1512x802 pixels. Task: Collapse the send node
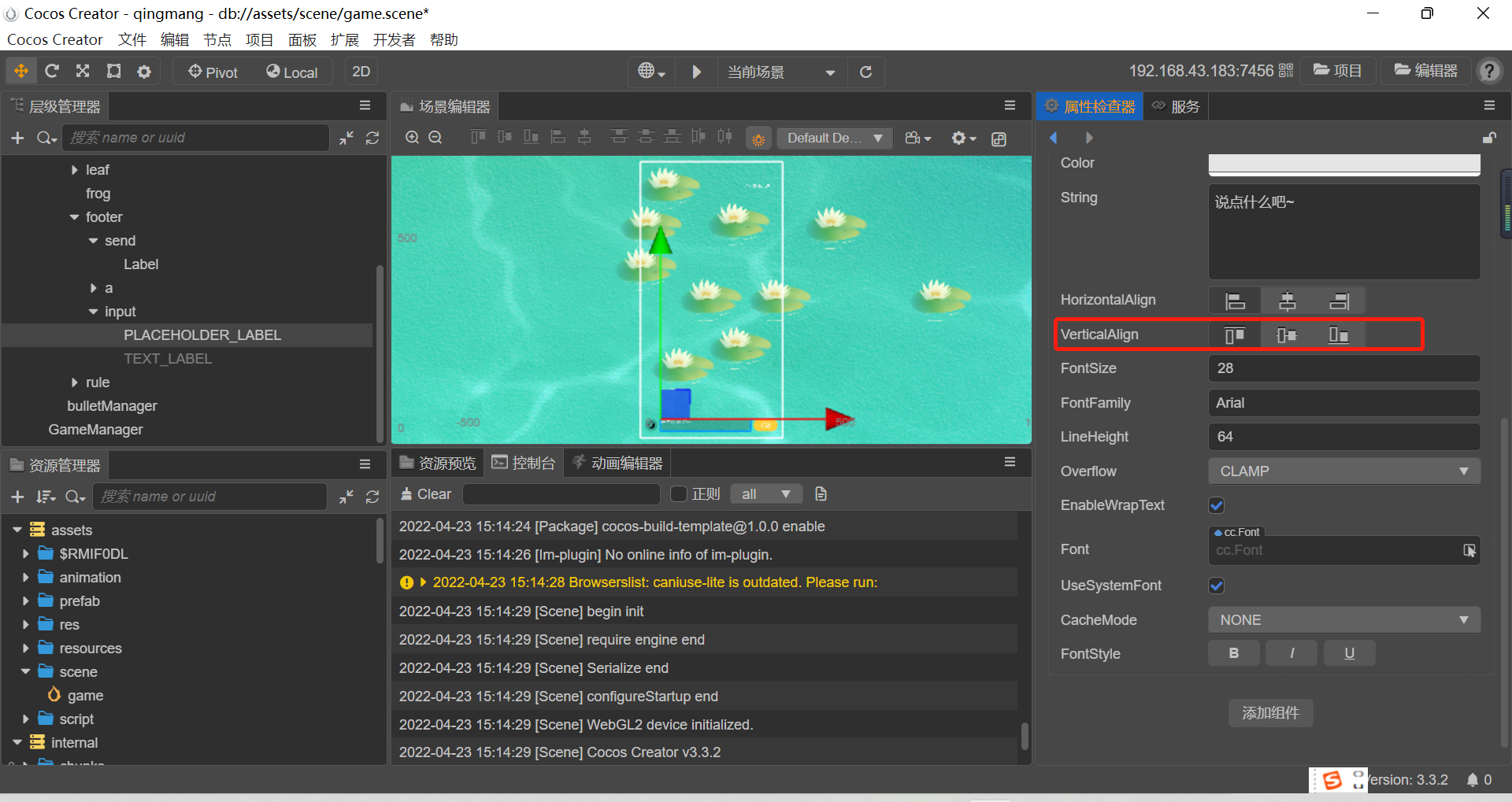[x=93, y=241]
